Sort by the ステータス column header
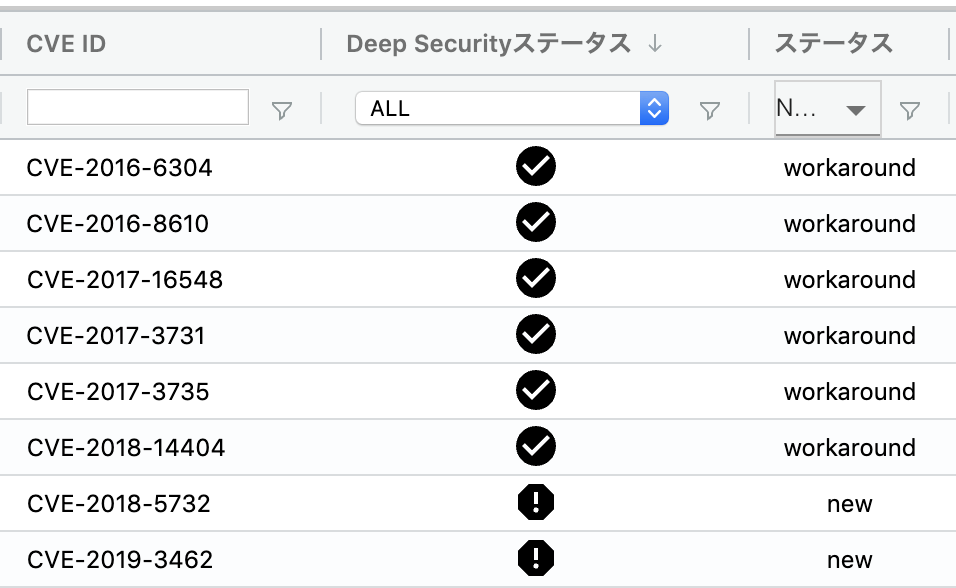Screen dimensions: 956x588 point(833,44)
